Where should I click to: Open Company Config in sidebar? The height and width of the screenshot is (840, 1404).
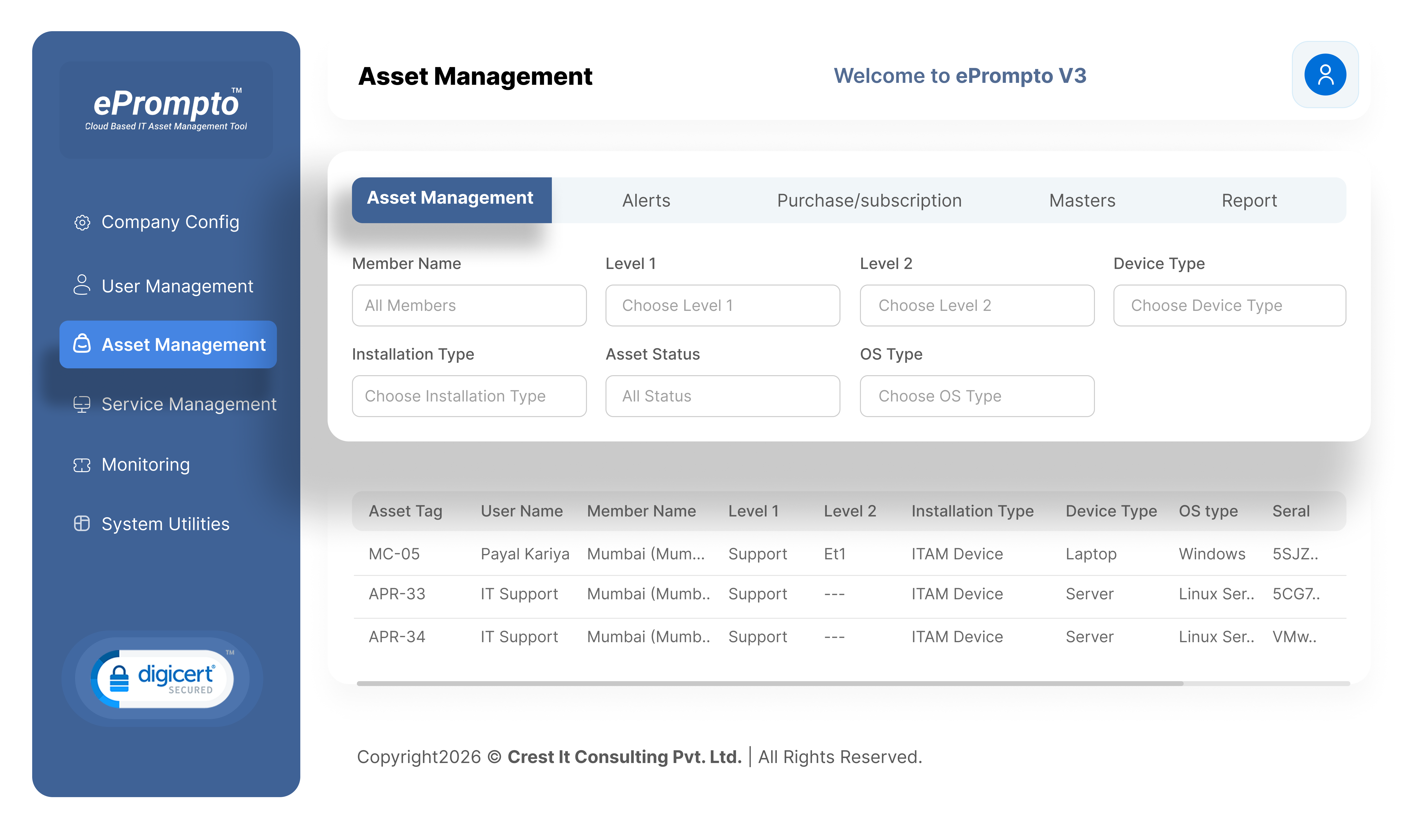[170, 222]
